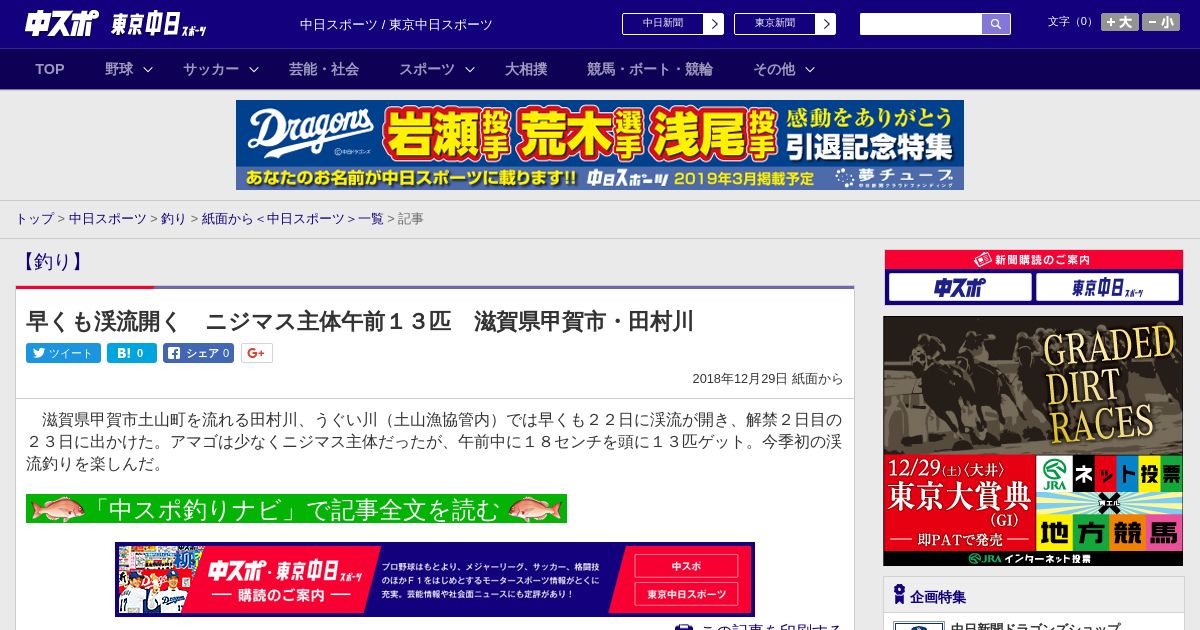Expand the 野球 dropdown chevron
Screen dimensions: 1200x630
tap(148, 69)
